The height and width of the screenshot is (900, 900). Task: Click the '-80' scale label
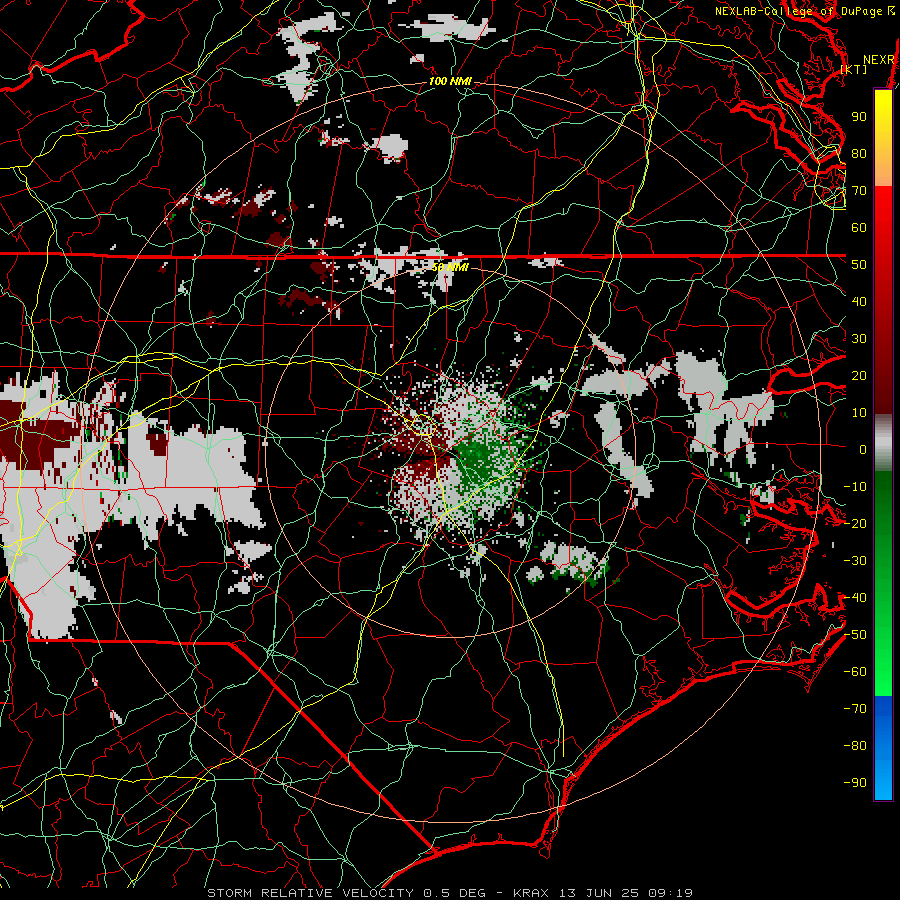click(855, 746)
